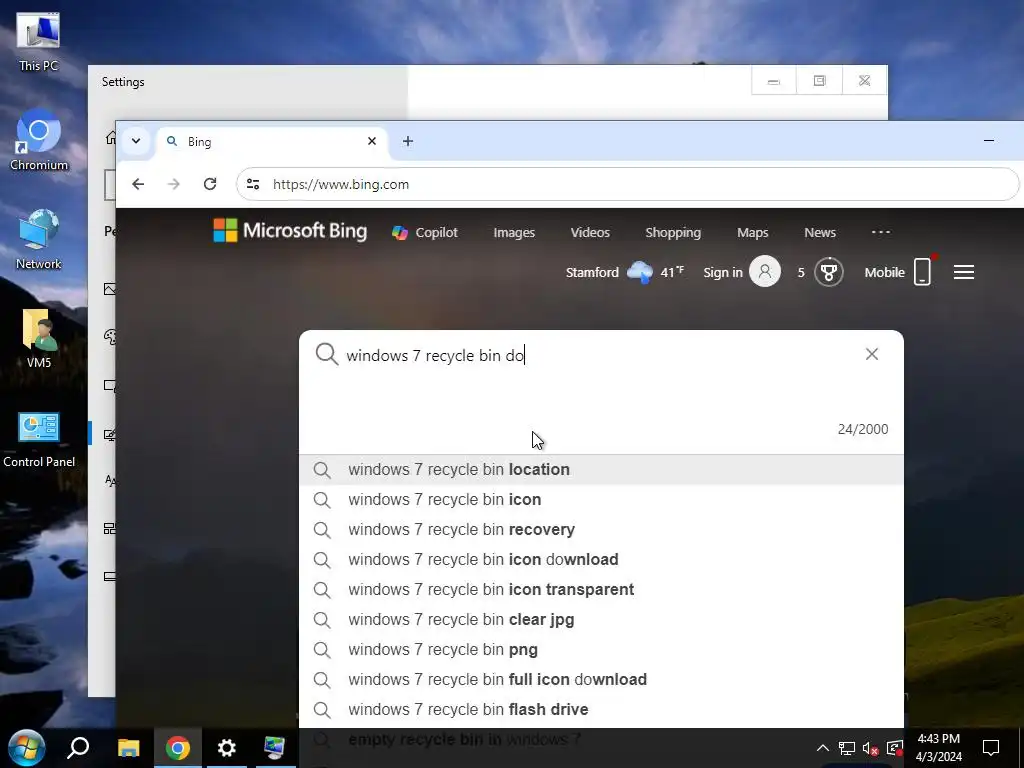
Task: Close the Bing tab
Action: [372, 141]
